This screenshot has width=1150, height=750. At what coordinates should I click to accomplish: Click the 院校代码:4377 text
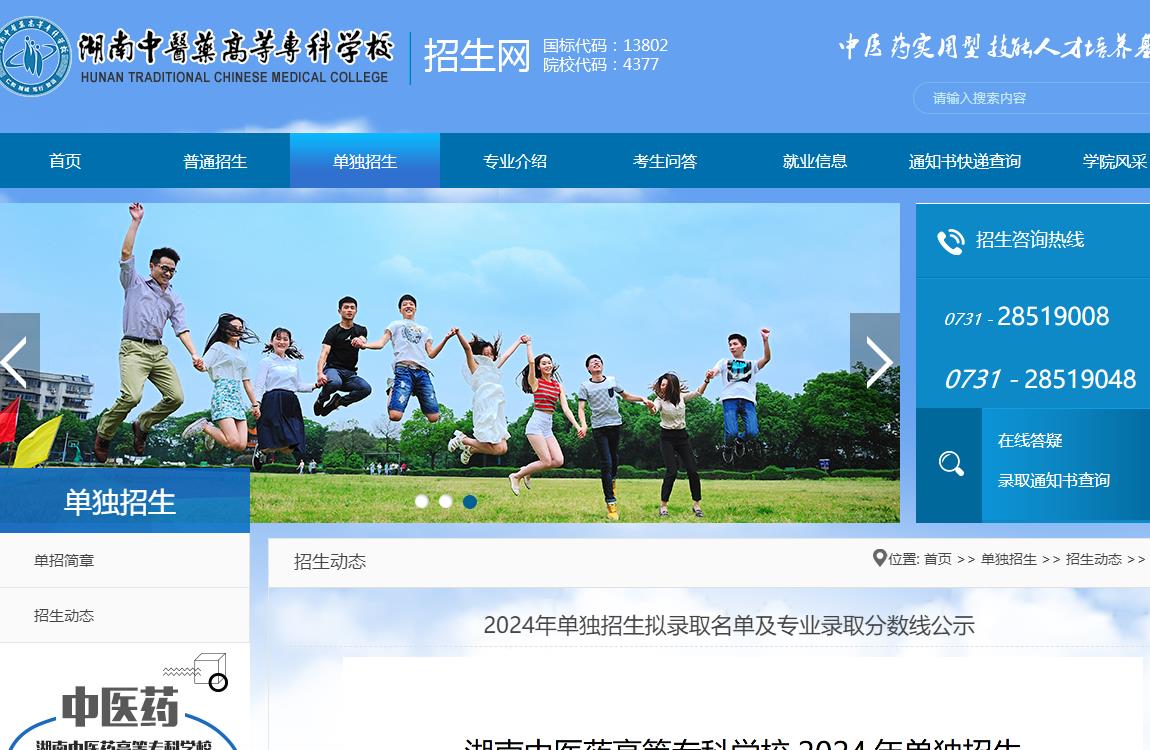[601, 65]
